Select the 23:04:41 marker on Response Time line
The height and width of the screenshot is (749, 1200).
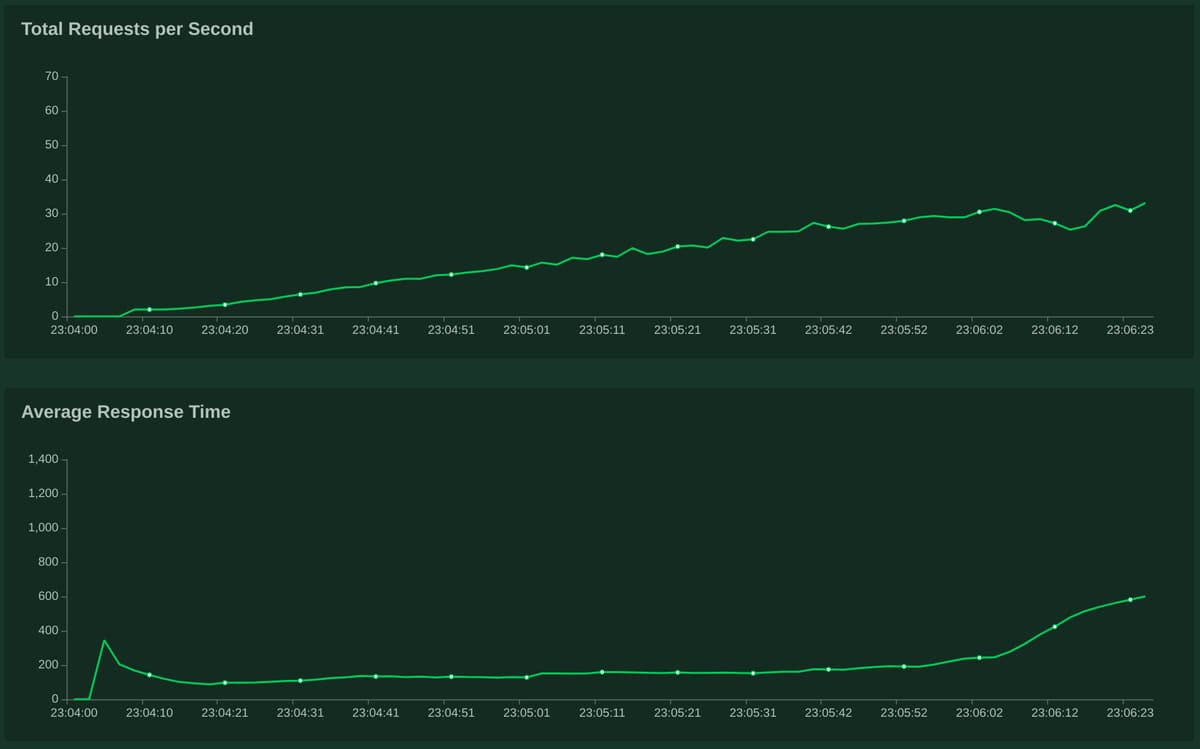[376, 677]
